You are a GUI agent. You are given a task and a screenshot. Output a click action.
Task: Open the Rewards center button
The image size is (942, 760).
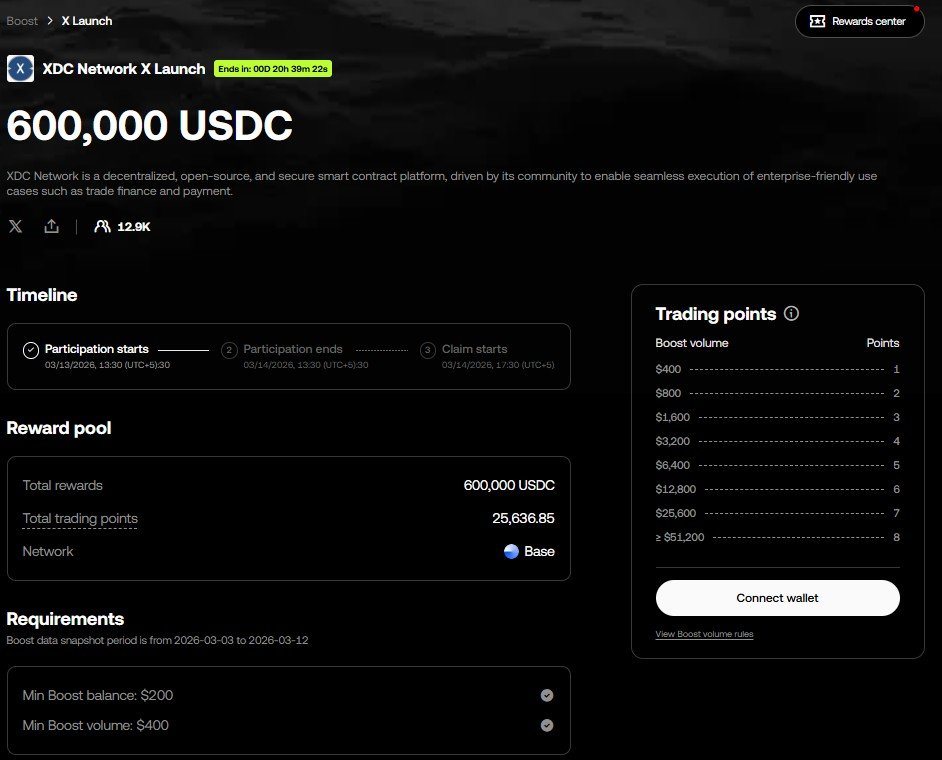tap(860, 22)
